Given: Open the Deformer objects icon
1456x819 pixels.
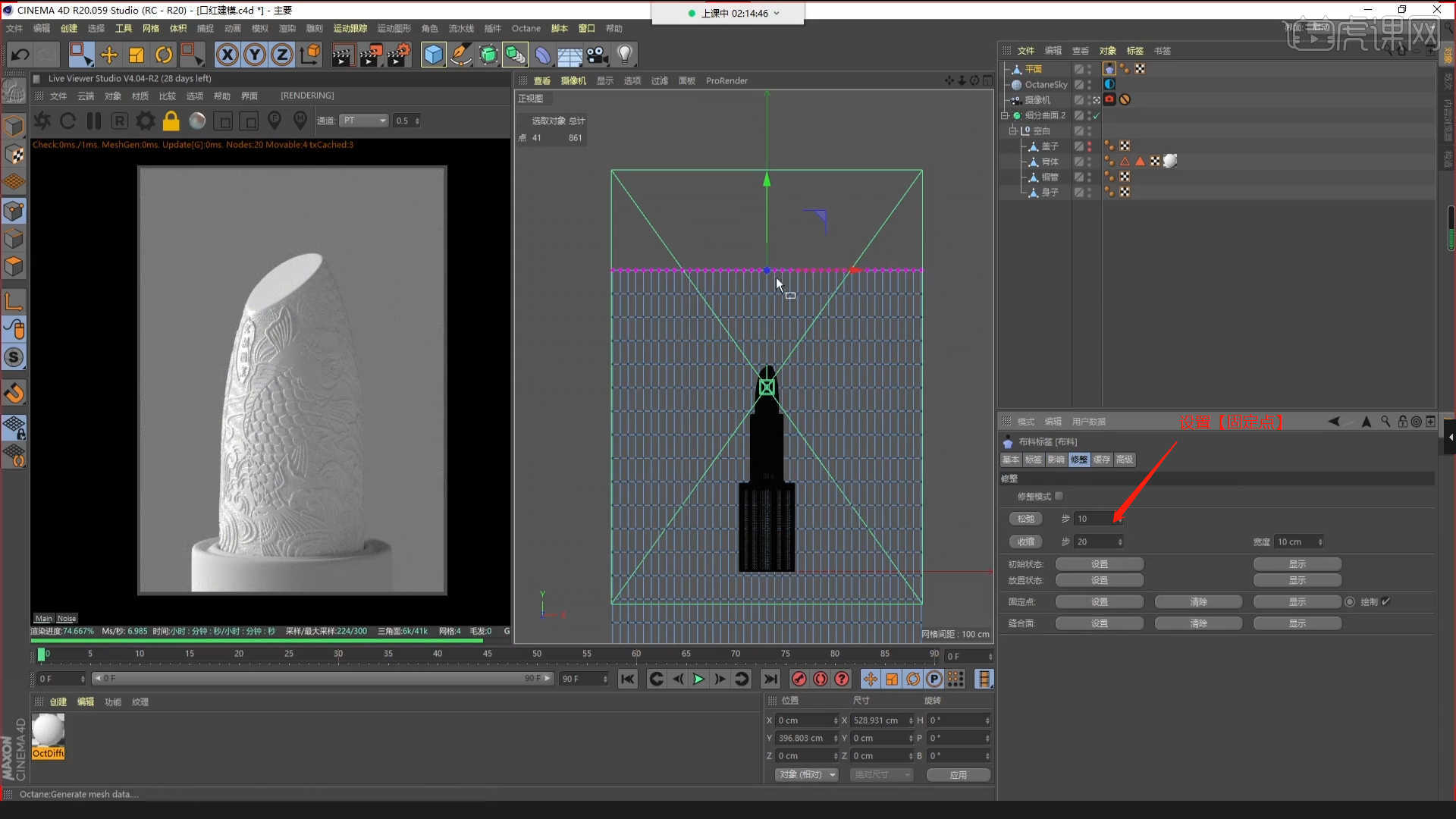Looking at the screenshot, I should (x=543, y=55).
